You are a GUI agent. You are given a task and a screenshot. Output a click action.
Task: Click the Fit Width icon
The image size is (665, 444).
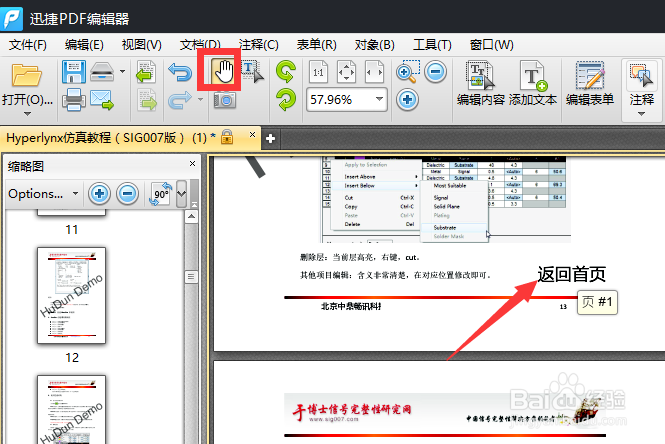click(x=374, y=72)
